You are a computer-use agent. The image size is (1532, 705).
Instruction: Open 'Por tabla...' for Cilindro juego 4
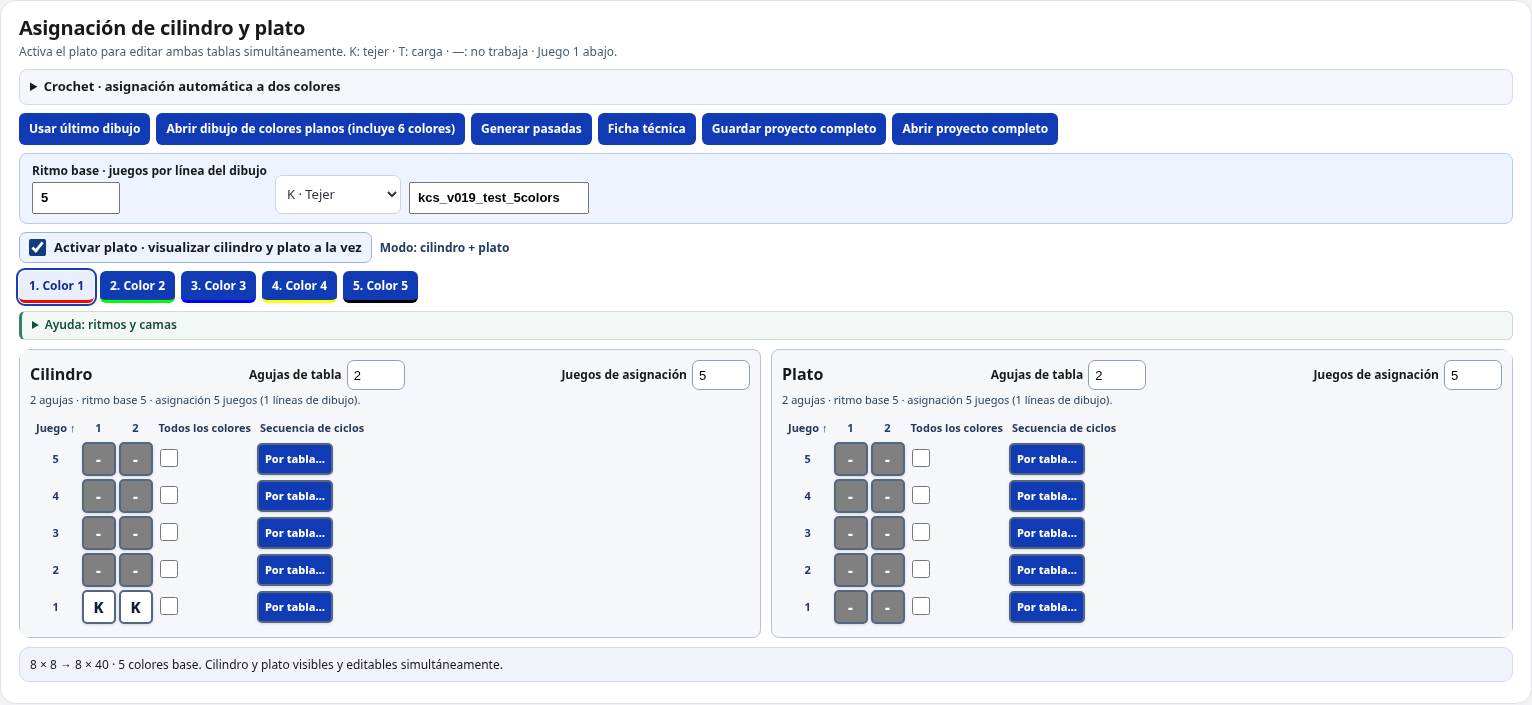295,496
